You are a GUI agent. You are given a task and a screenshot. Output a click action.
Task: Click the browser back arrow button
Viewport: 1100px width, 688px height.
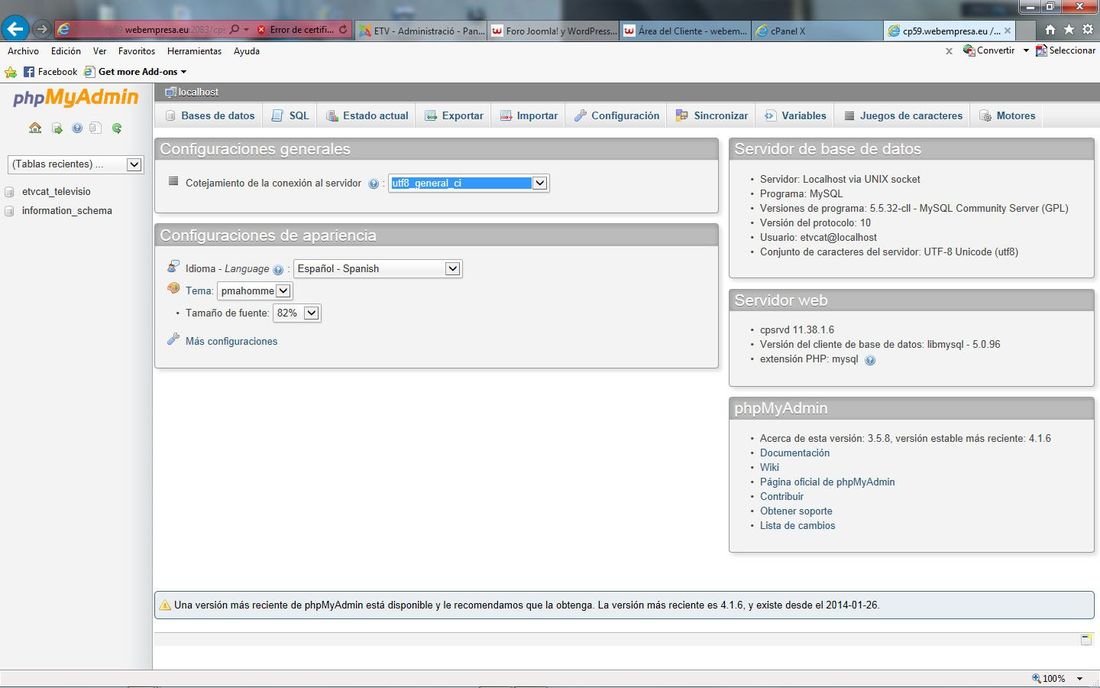point(15,29)
